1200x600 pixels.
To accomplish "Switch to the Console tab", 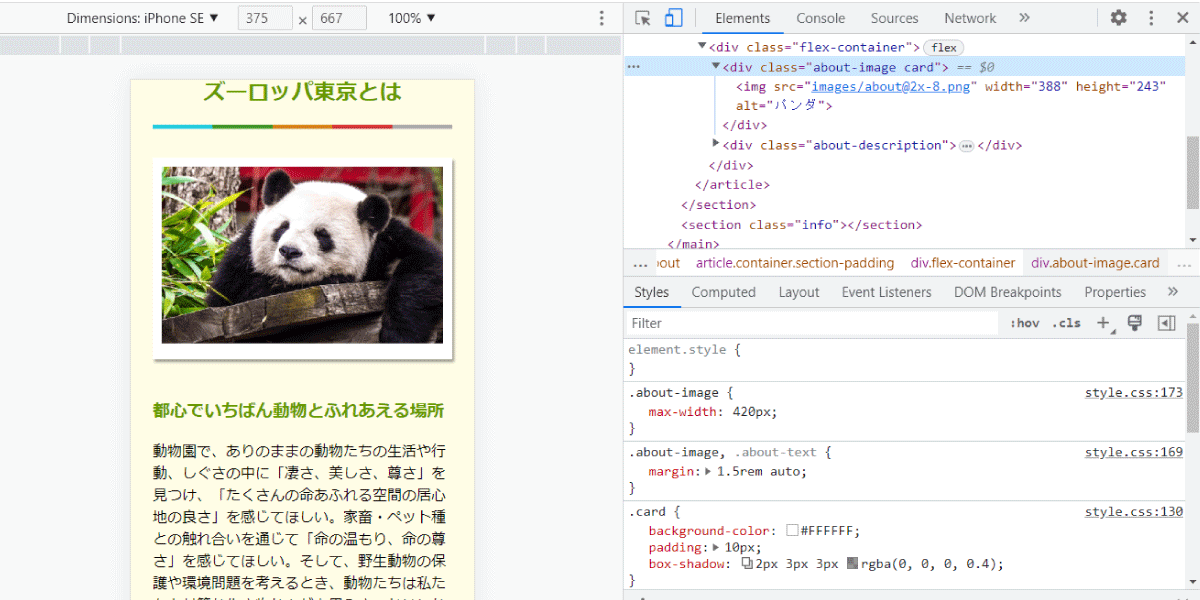I will (x=821, y=18).
